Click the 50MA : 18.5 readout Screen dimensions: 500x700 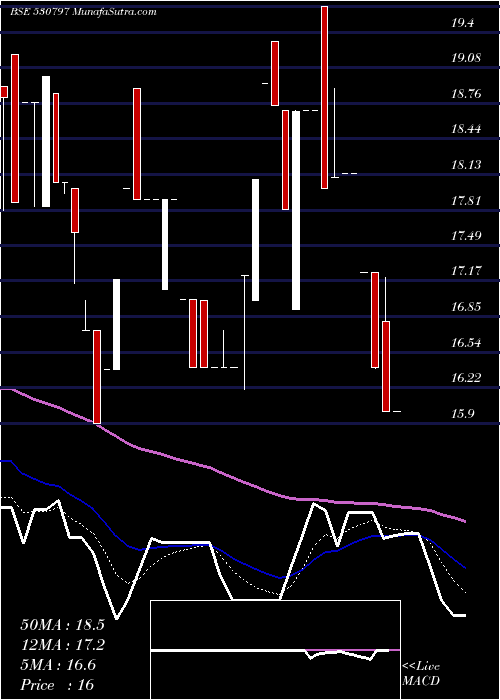[62, 625]
